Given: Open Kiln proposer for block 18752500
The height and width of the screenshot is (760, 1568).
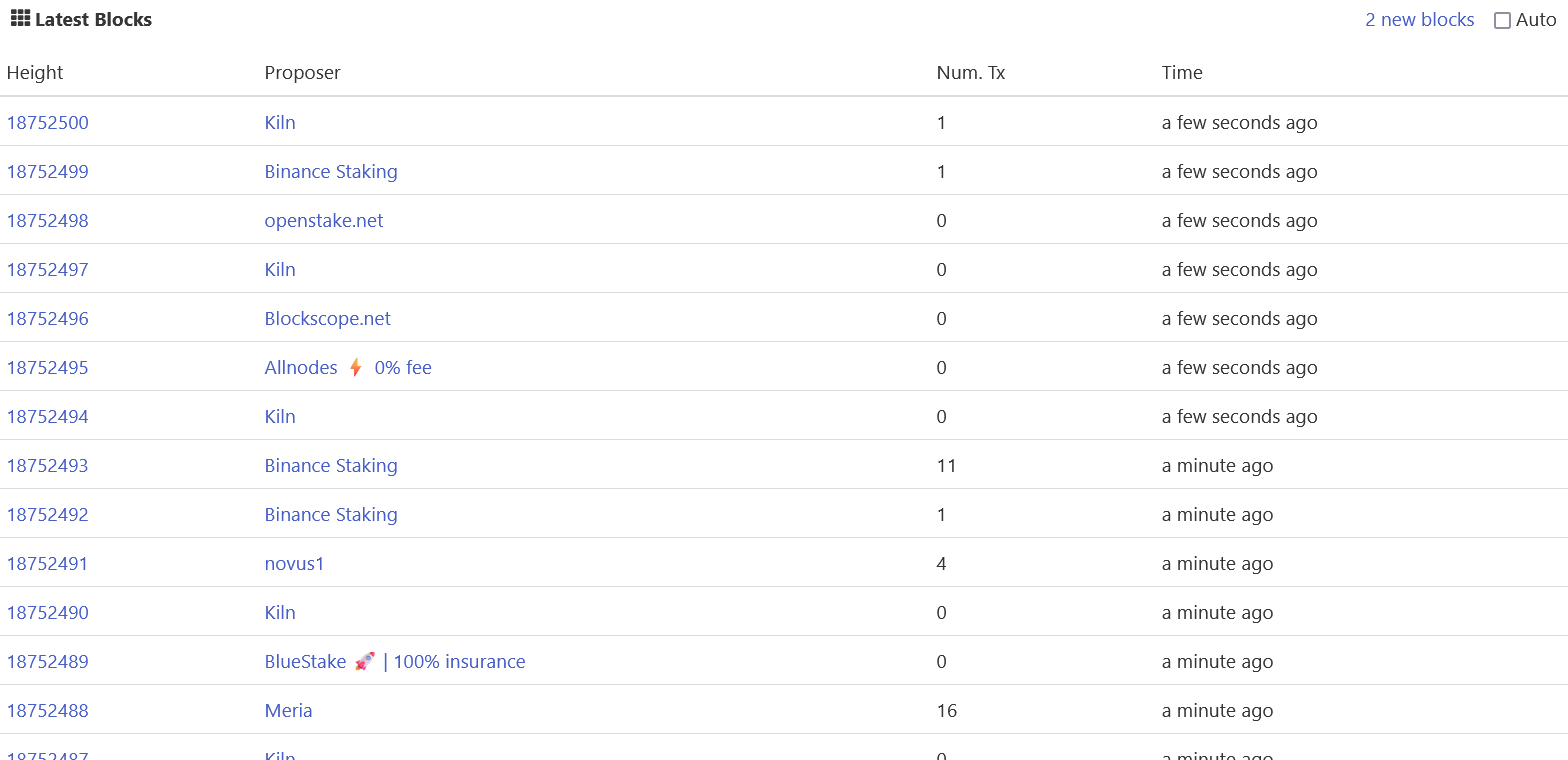Looking at the screenshot, I should pyautogui.click(x=280, y=123).
